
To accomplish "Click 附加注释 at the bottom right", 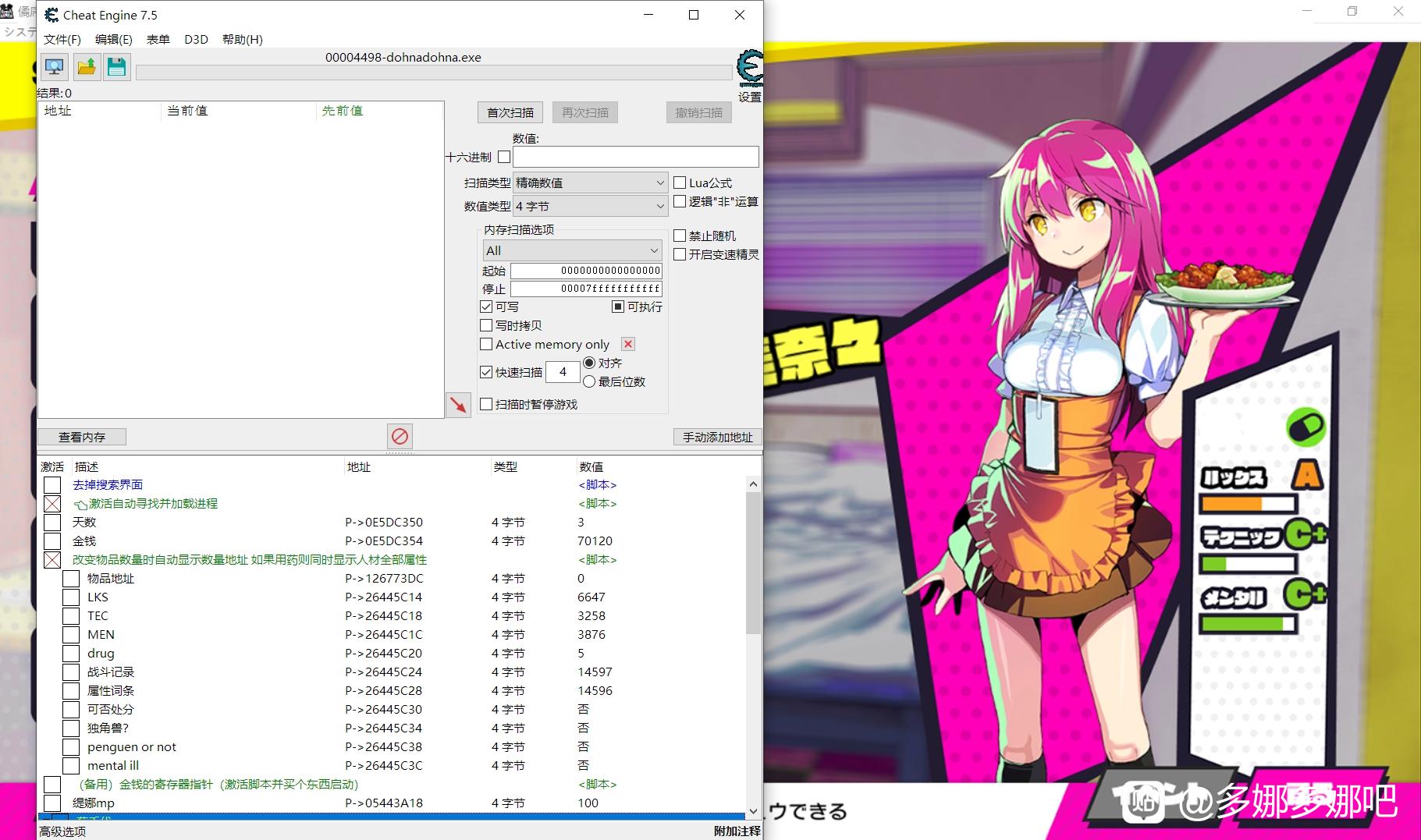I will pyautogui.click(x=737, y=831).
